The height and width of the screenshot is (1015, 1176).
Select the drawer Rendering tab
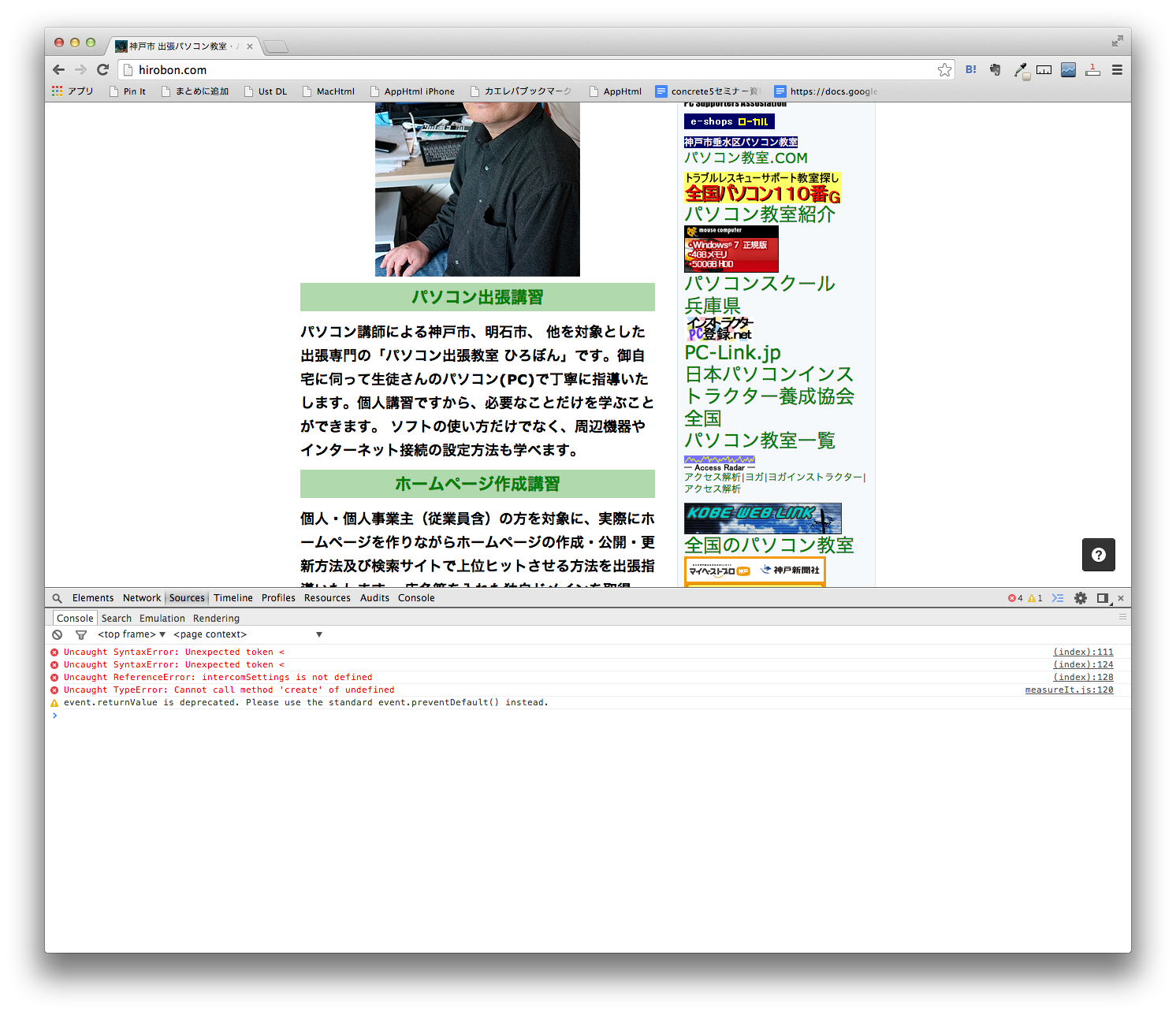tap(216, 619)
